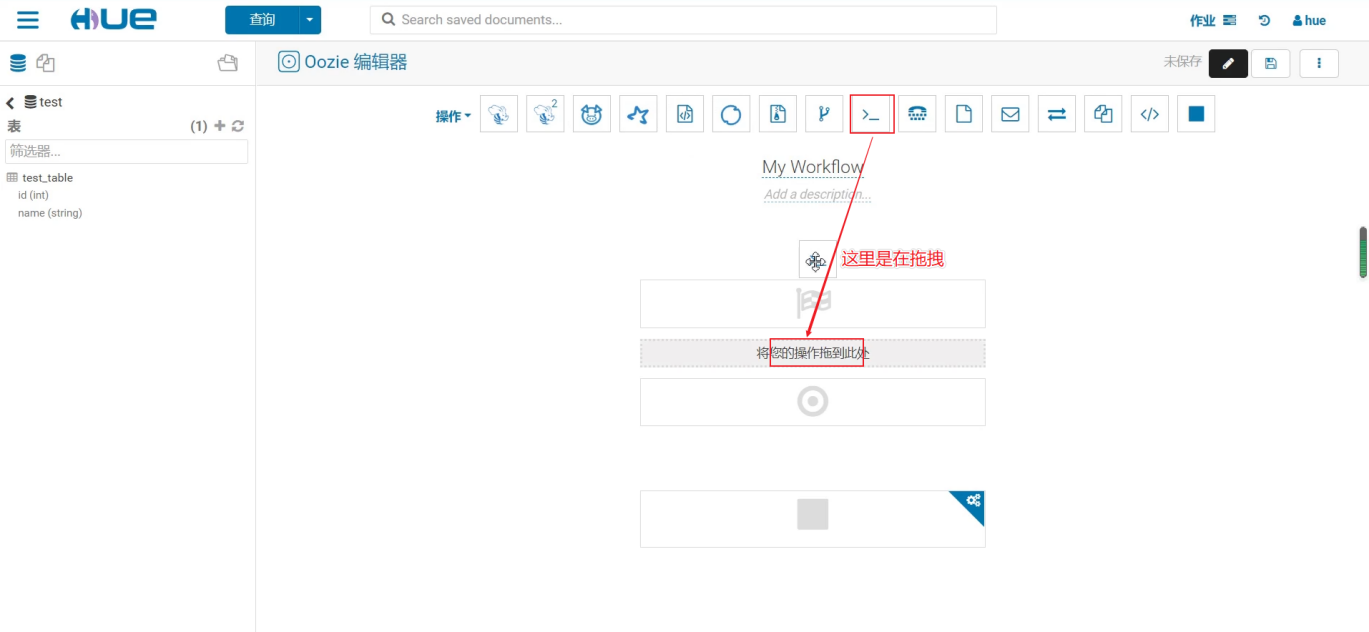The width and height of the screenshot is (1369, 632).
Task: Open the hue user menu
Action: (x=1309, y=20)
